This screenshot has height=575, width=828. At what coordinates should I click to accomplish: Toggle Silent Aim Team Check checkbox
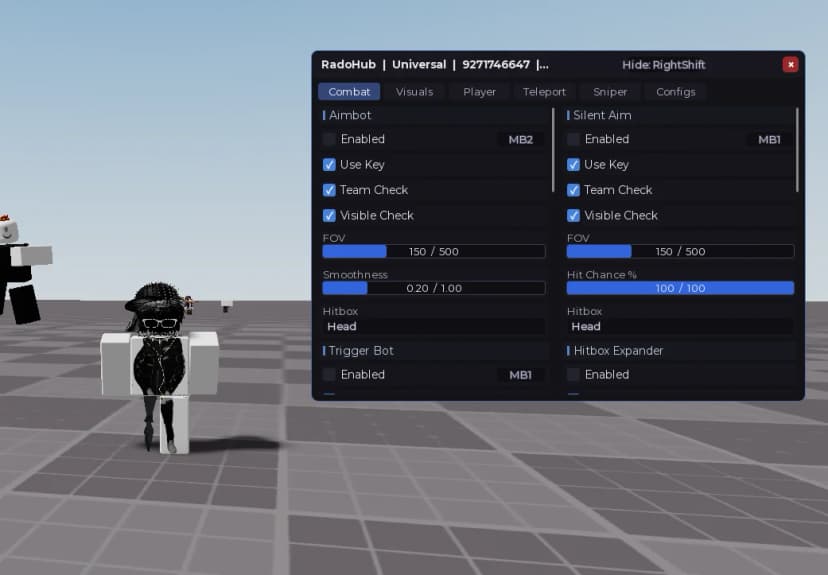coord(573,190)
